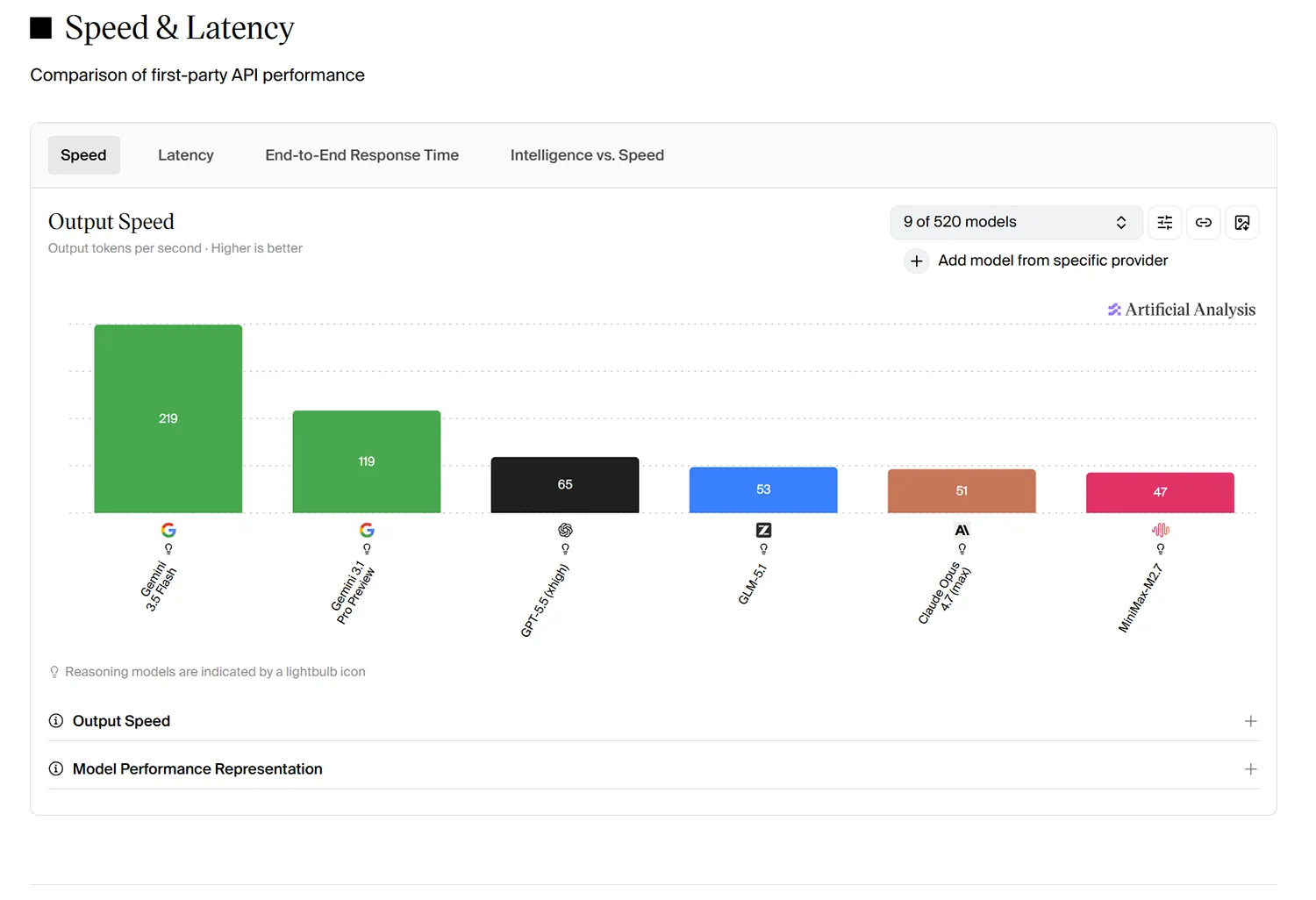Click info icon beside Model Performance Representation

[56, 769]
